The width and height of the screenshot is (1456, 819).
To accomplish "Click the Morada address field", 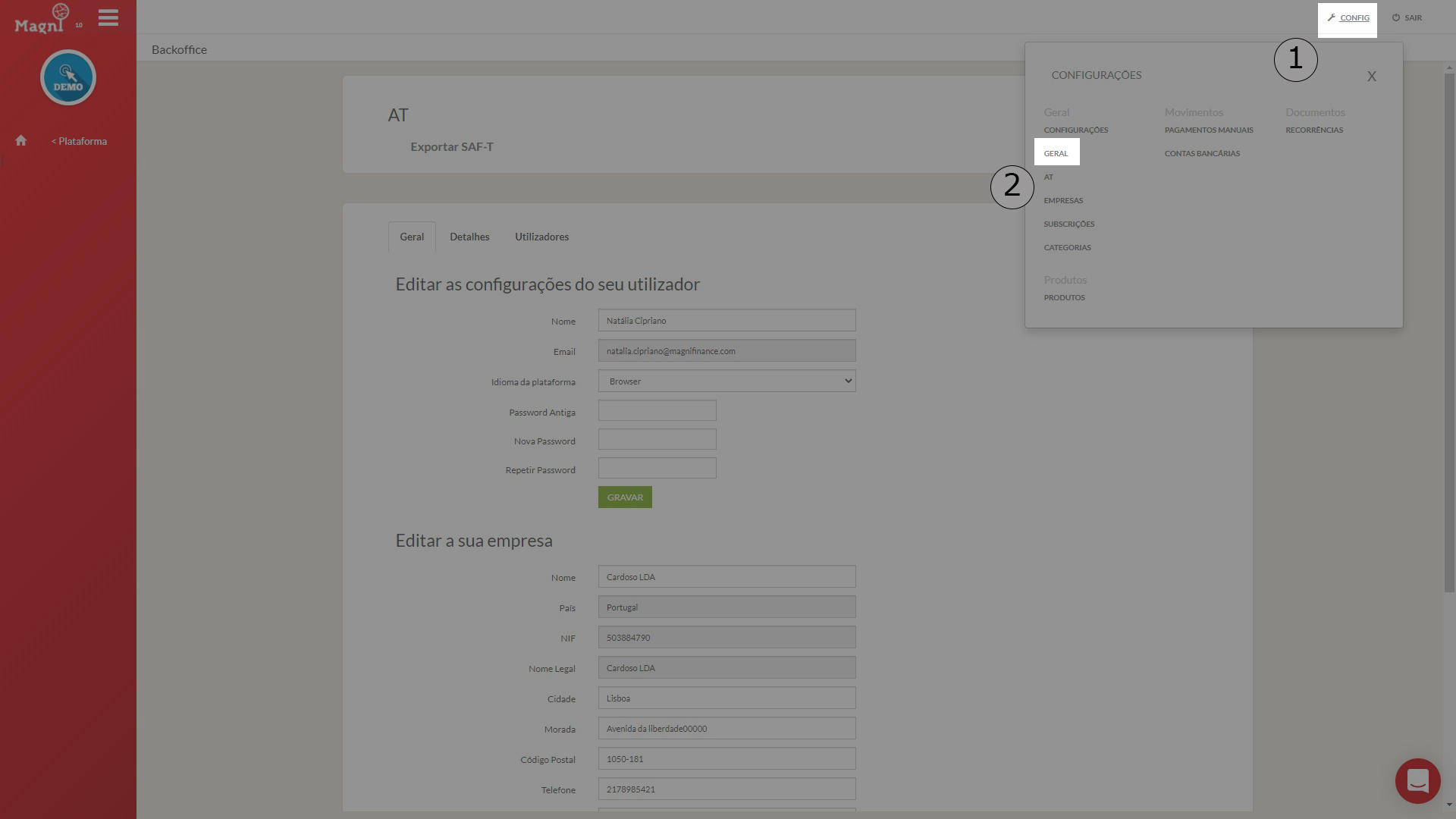I will pyautogui.click(x=726, y=729).
